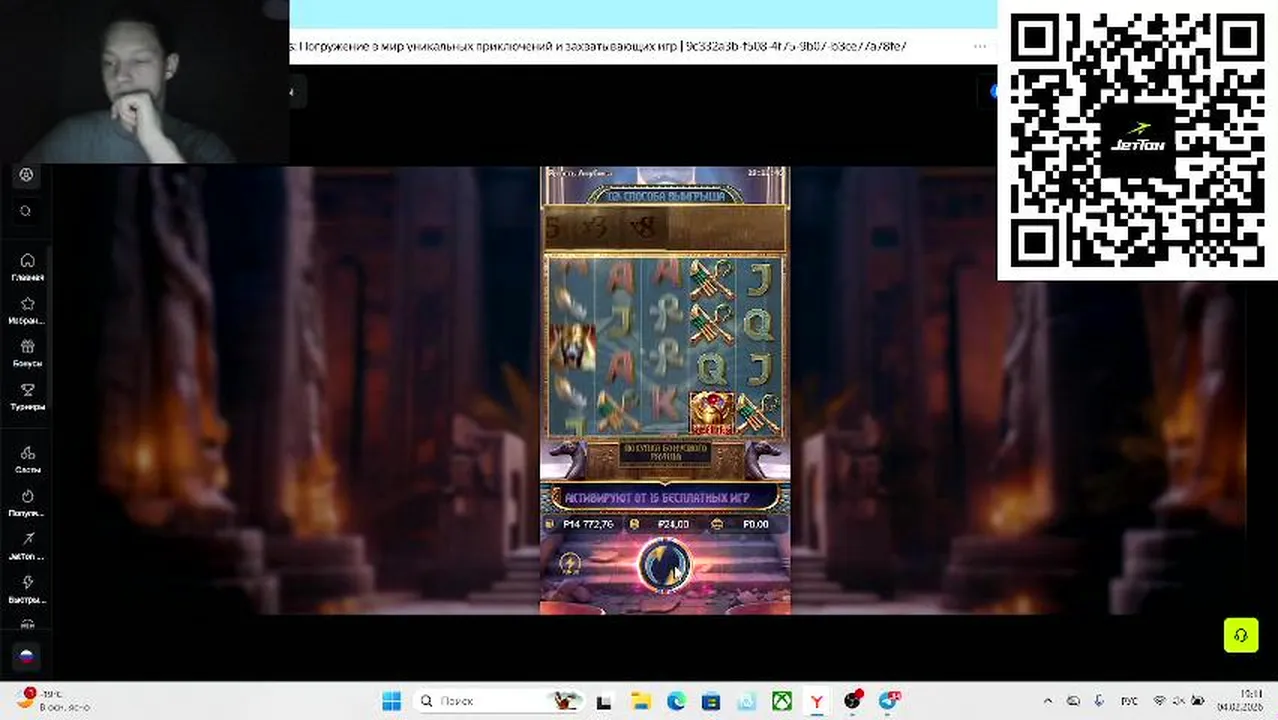Open File Explorer from the taskbar
The width and height of the screenshot is (1278, 720).
pos(640,701)
